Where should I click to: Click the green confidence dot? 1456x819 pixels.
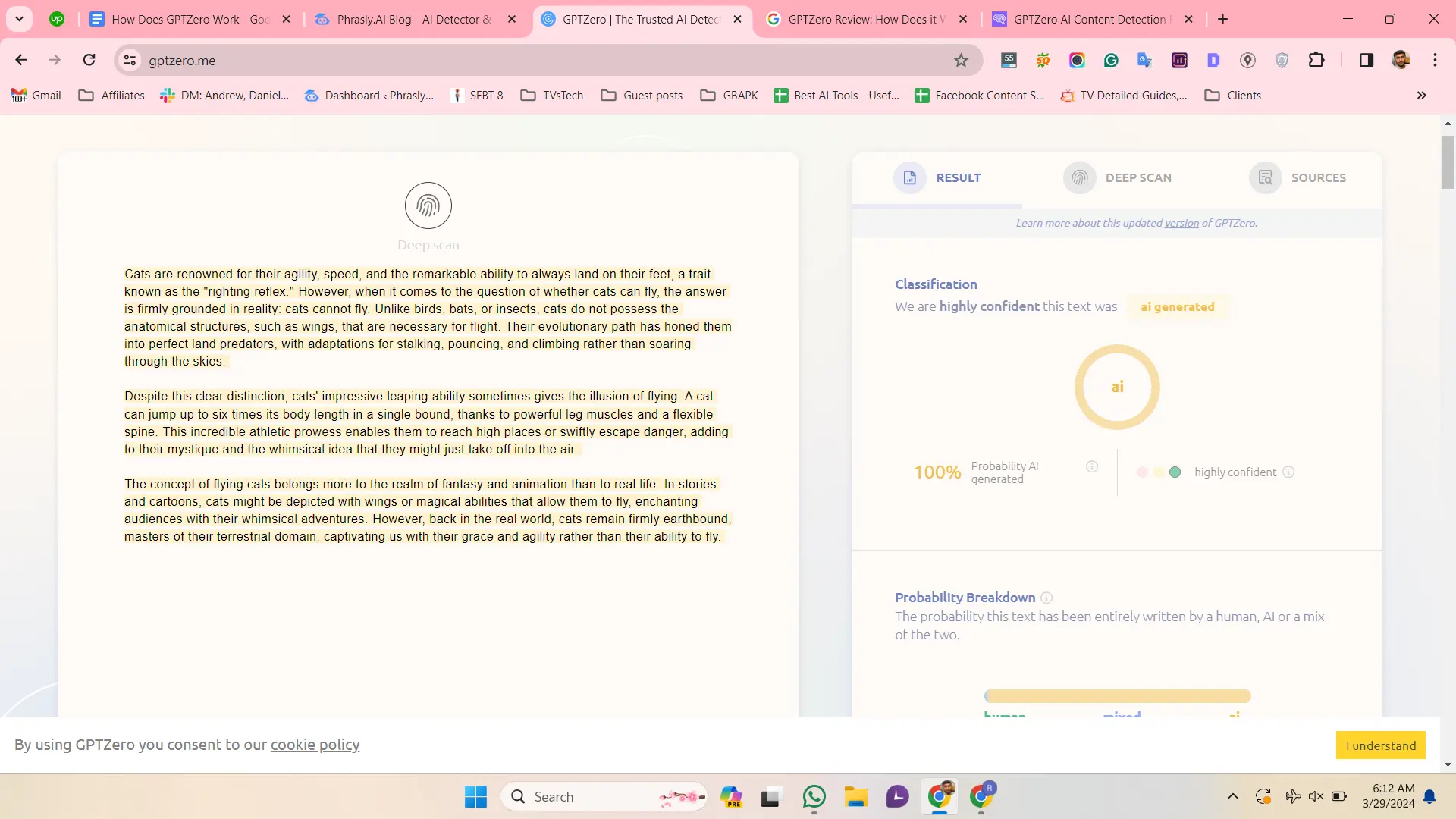[x=1175, y=472]
